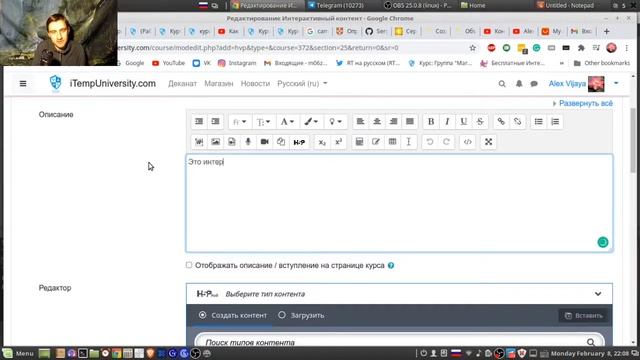Bookmark the page with the star icon
This screenshot has width=640, height=360.
point(473,48)
